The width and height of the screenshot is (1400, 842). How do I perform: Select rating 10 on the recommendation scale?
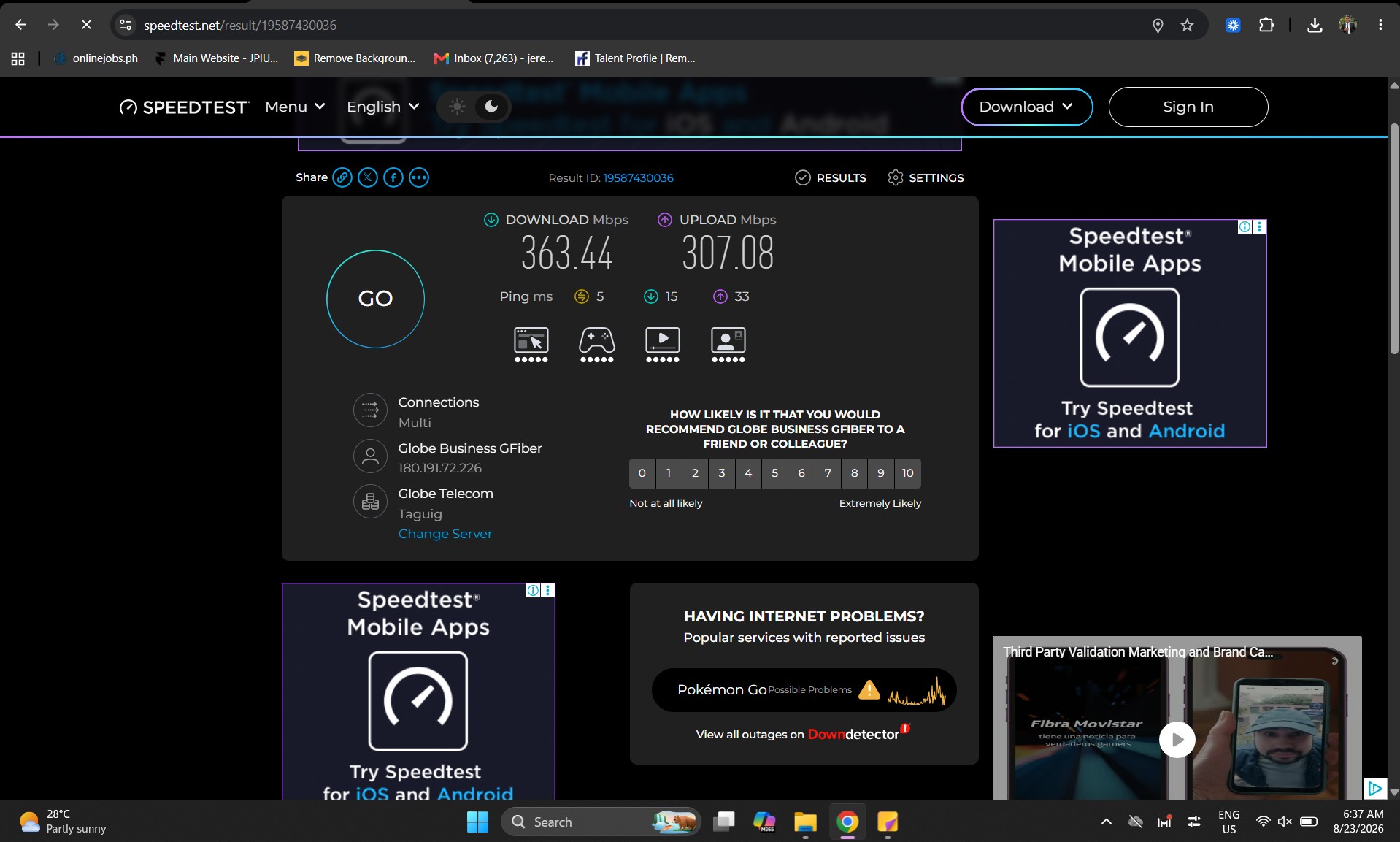click(907, 473)
